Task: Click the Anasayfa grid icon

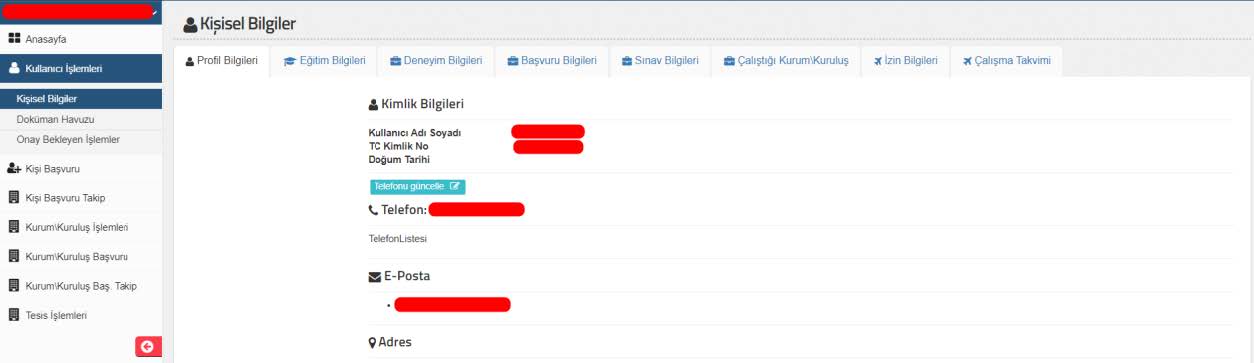Action: [x=14, y=39]
